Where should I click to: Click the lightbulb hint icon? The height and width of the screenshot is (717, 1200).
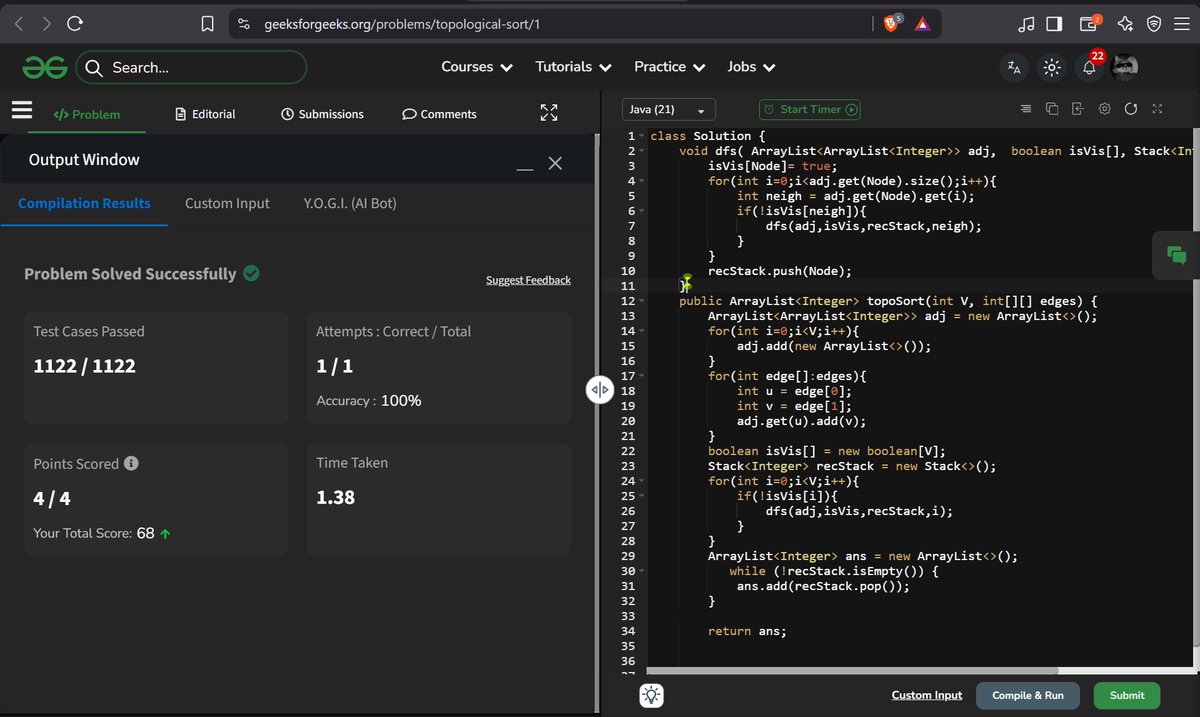651,695
